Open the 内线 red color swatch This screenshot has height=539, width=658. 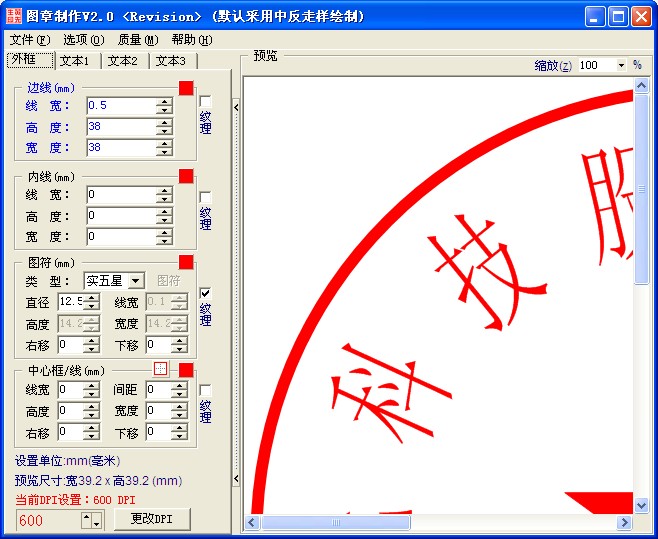coord(185,177)
